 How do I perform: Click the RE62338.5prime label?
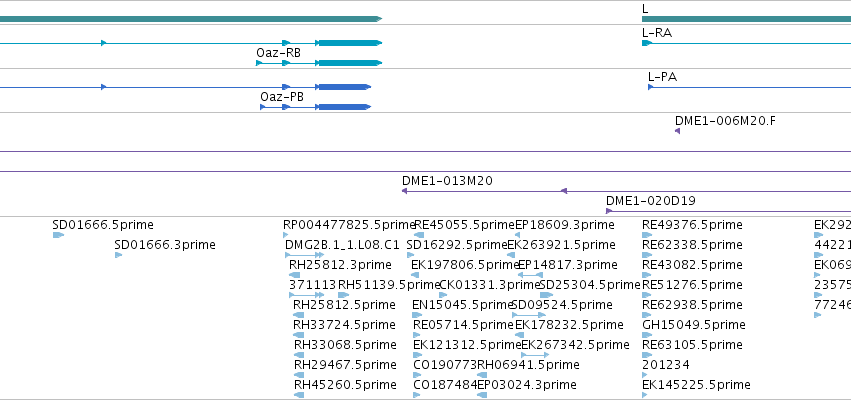(692, 245)
